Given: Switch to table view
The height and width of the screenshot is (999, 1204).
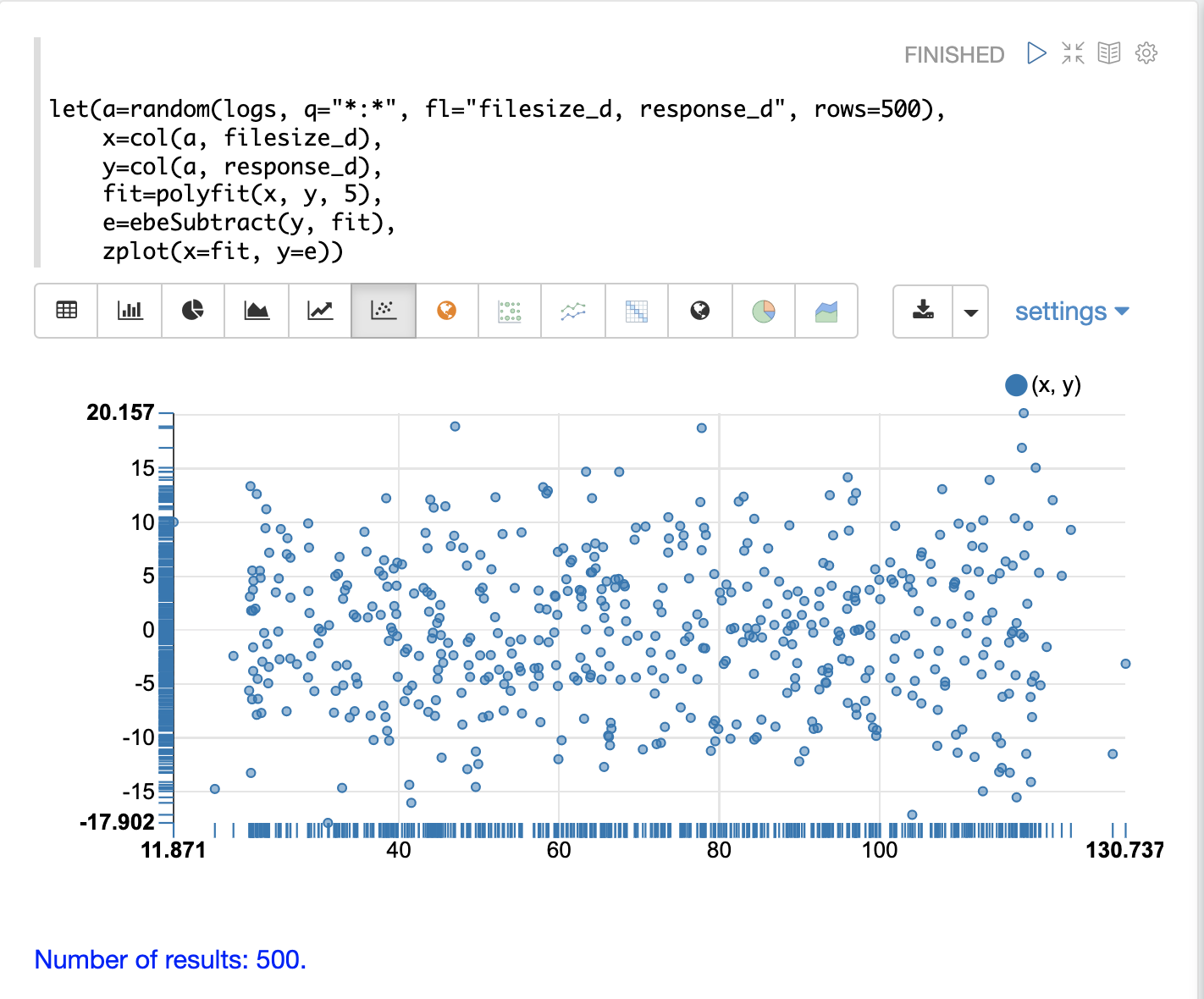Looking at the screenshot, I should [67, 311].
